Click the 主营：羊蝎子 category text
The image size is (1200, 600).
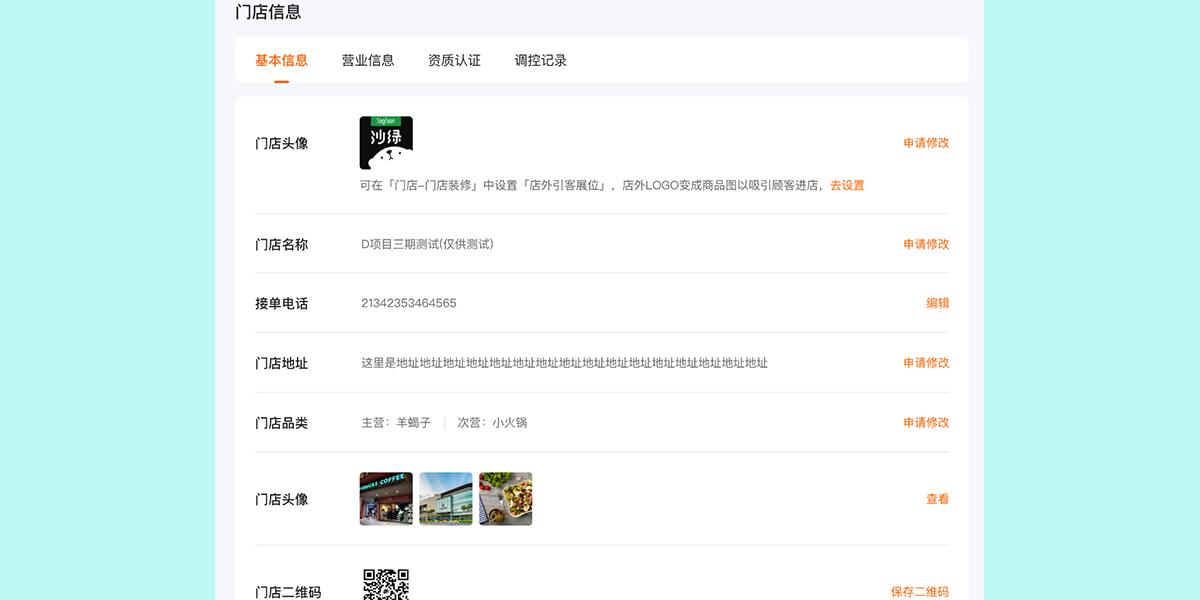point(396,423)
